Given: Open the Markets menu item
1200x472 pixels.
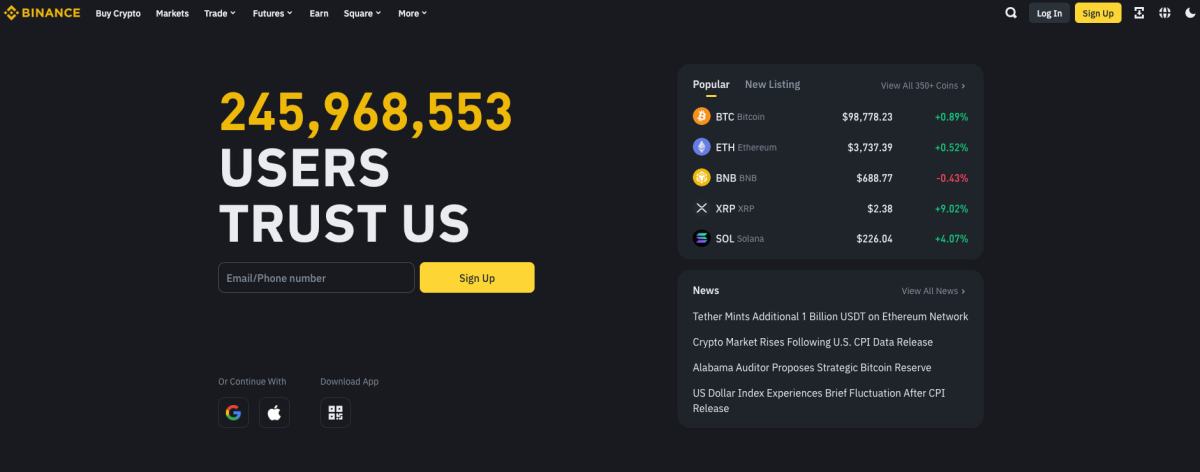Looking at the screenshot, I should pyautogui.click(x=172, y=13).
